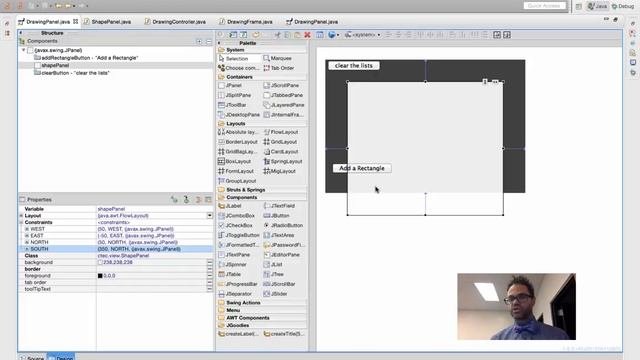This screenshot has width=640, height=360.
Task: Click the Quick Access search field
Action: (545, 6)
